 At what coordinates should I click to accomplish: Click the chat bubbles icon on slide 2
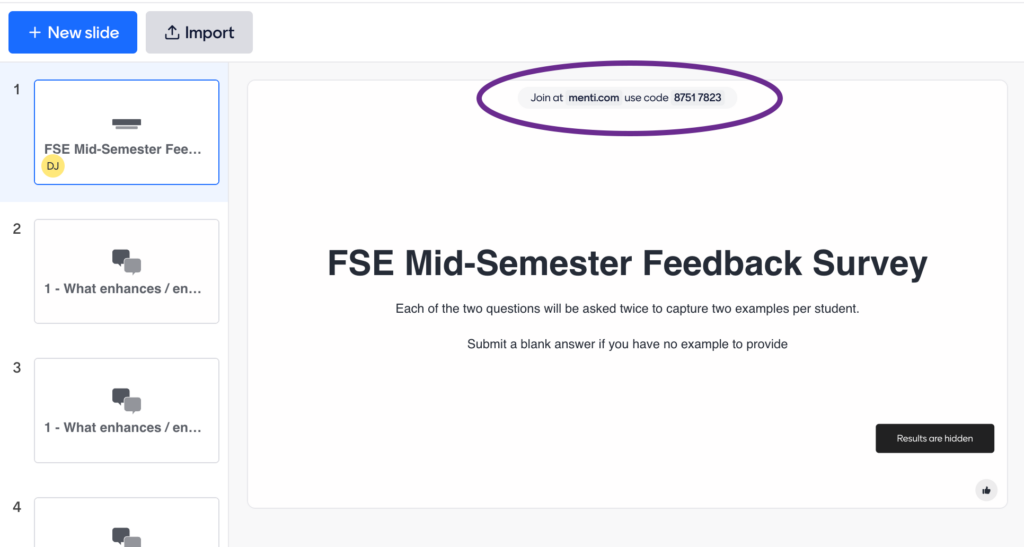(x=127, y=261)
